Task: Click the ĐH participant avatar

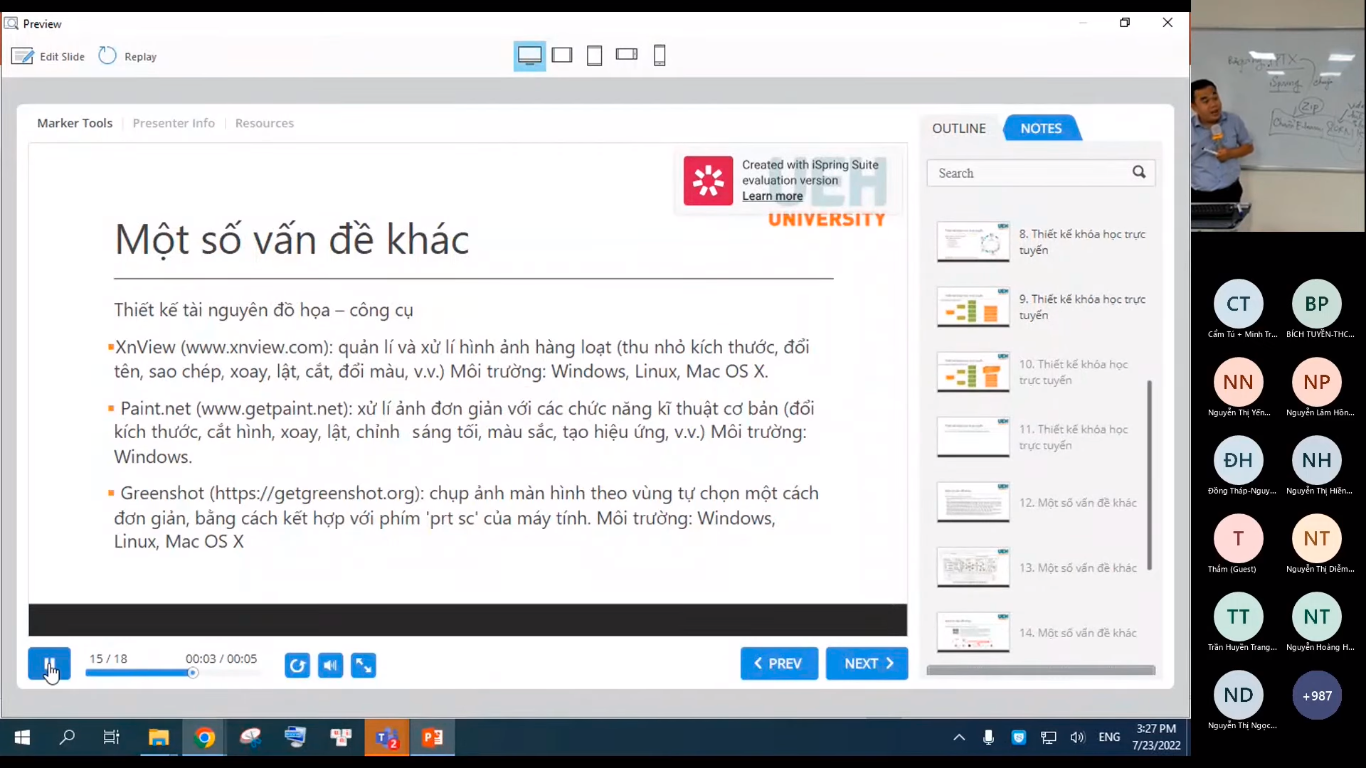Action: pyautogui.click(x=1238, y=460)
